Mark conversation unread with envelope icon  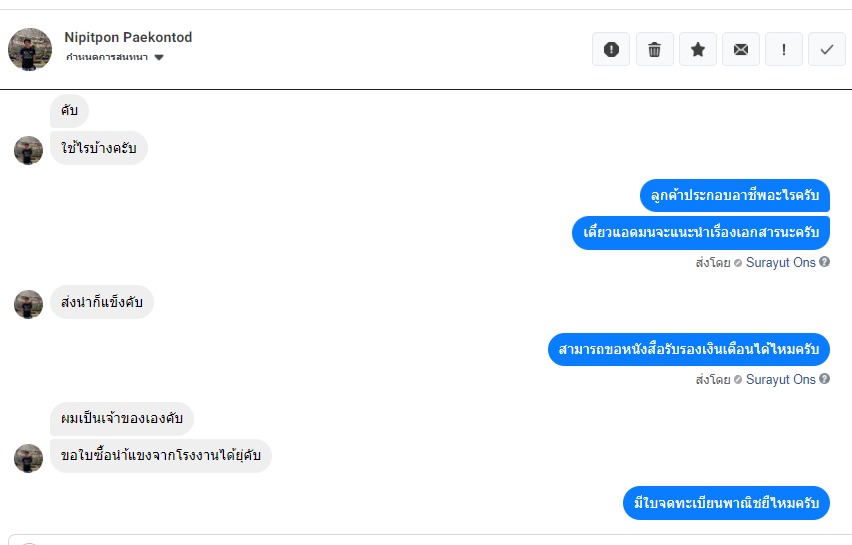740,49
